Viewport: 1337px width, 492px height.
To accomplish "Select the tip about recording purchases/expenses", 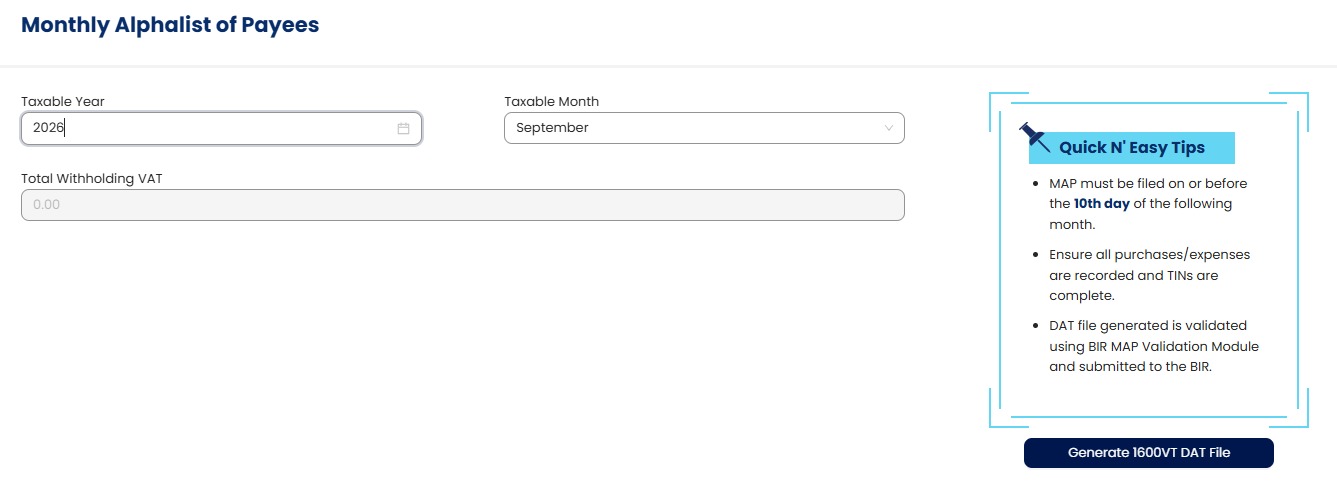I will (x=1149, y=275).
